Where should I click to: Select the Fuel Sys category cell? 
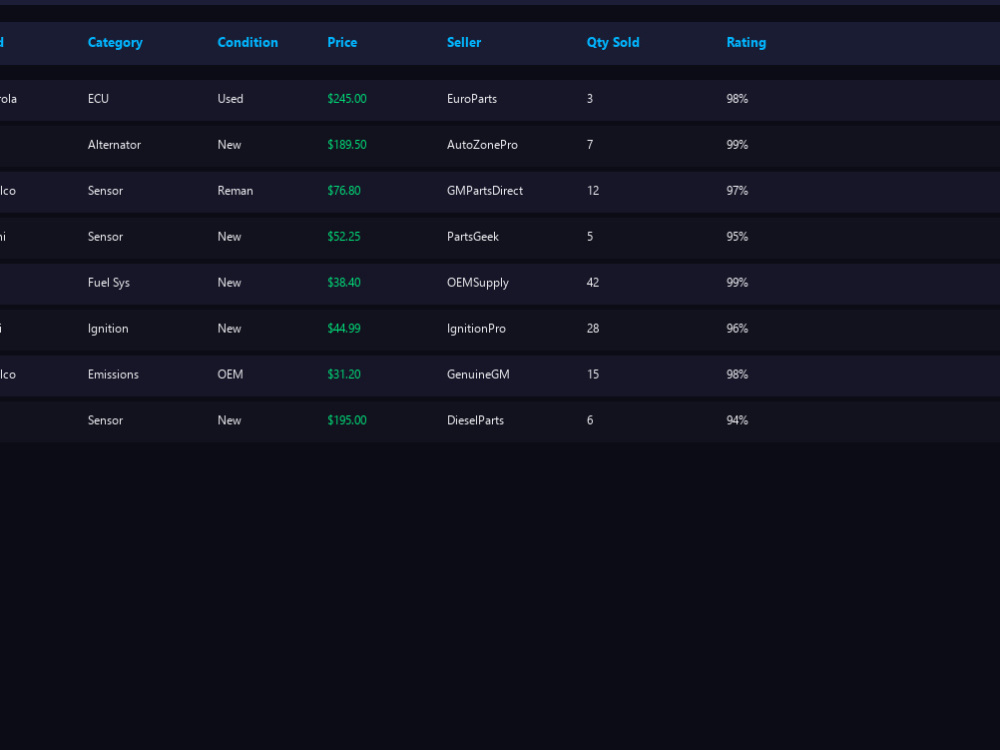(x=108, y=283)
